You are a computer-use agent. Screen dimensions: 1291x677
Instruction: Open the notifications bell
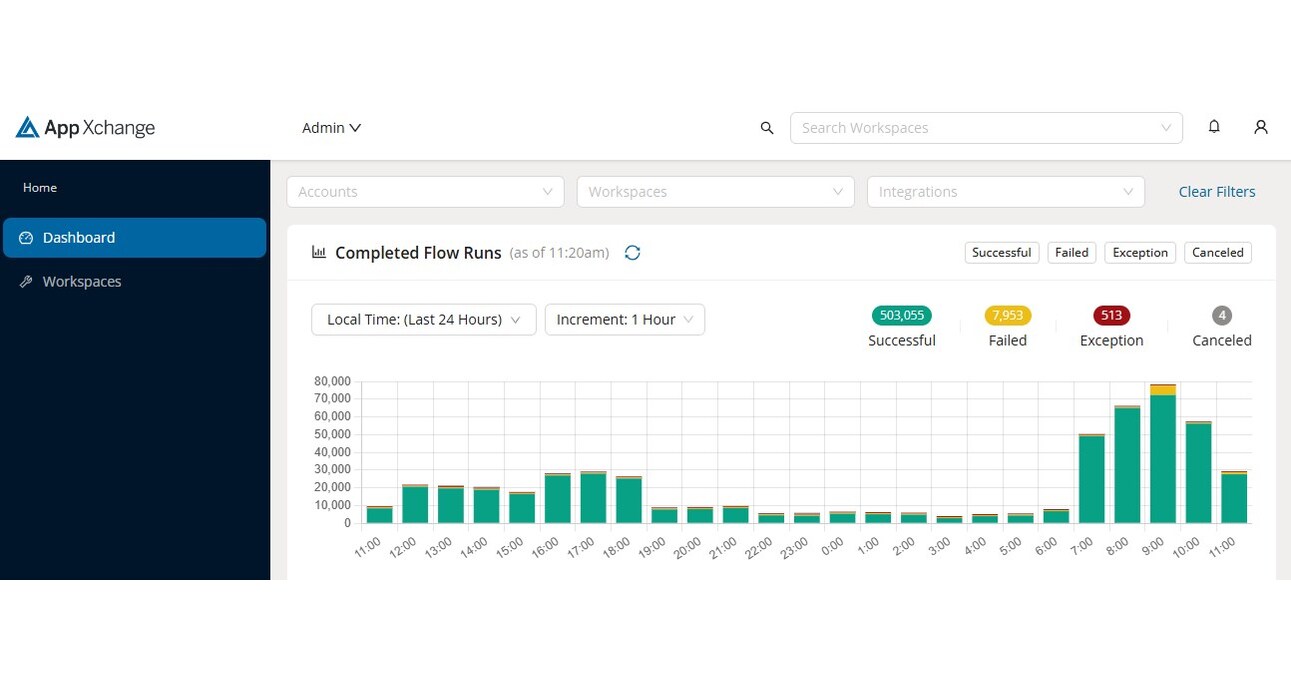[x=1214, y=127]
